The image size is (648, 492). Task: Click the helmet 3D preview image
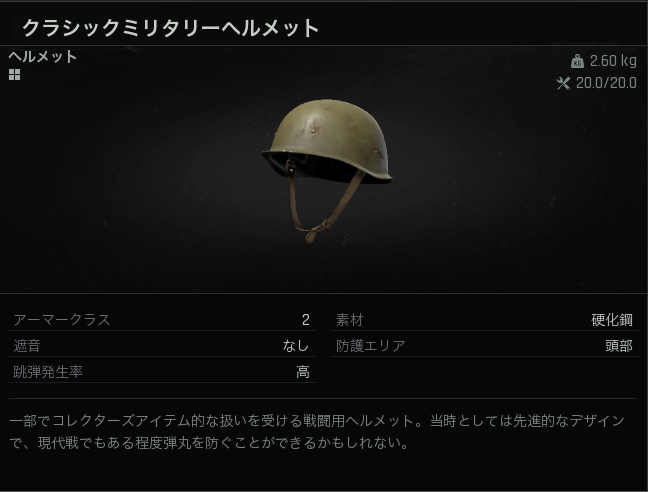[x=327, y=170]
